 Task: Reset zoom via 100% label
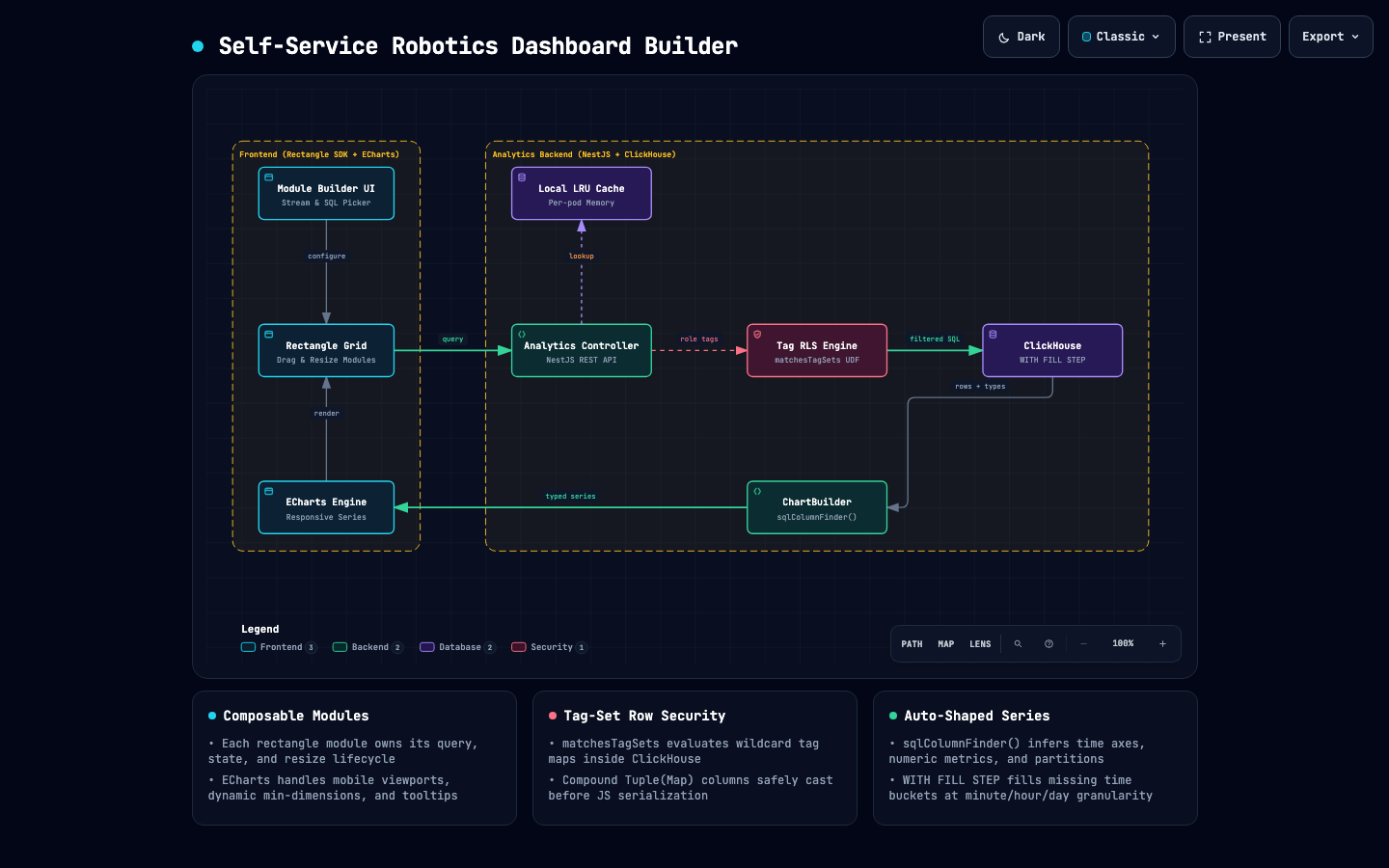pos(1123,643)
